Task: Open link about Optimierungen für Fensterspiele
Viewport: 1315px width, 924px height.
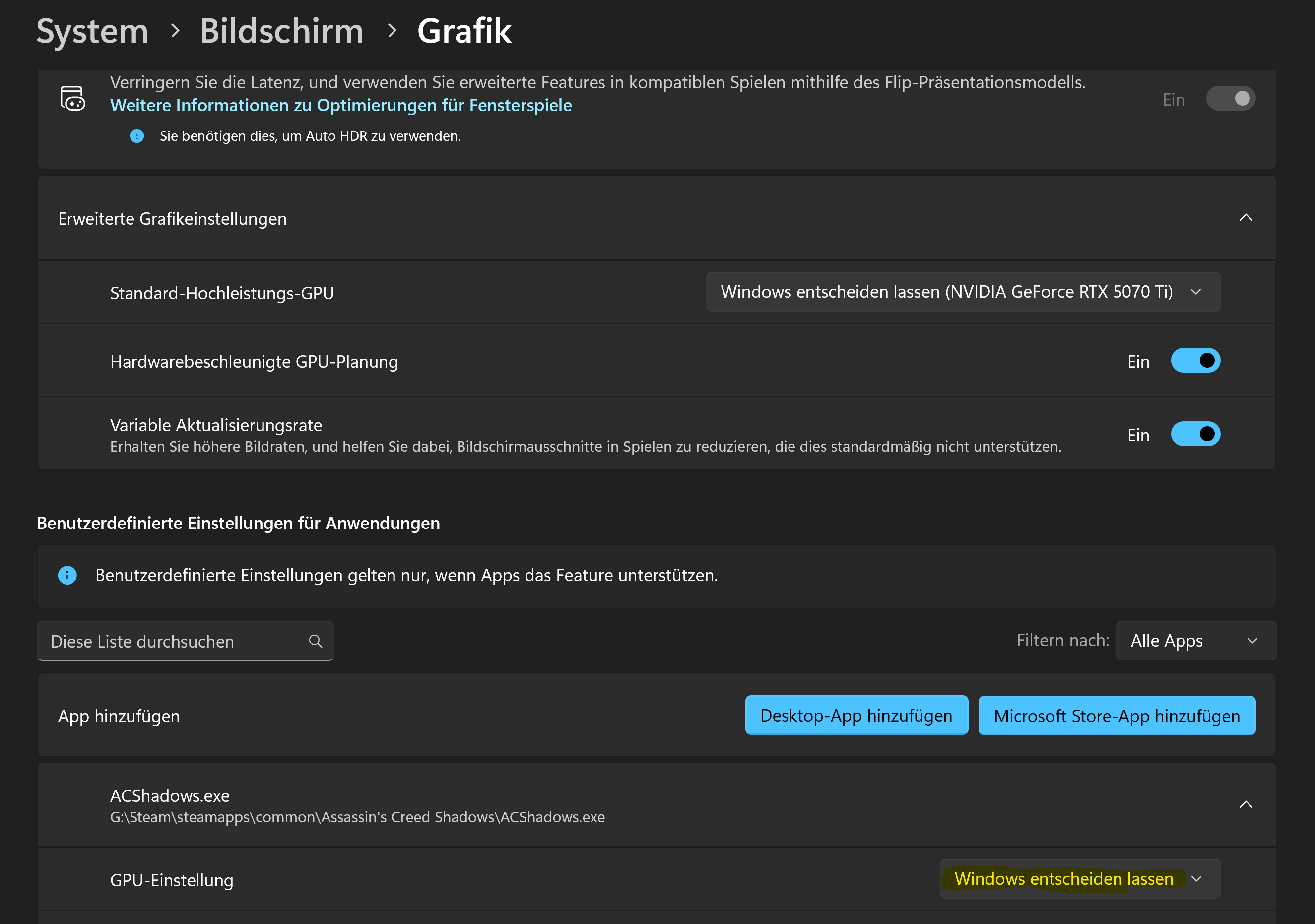Action: [x=341, y=105]
